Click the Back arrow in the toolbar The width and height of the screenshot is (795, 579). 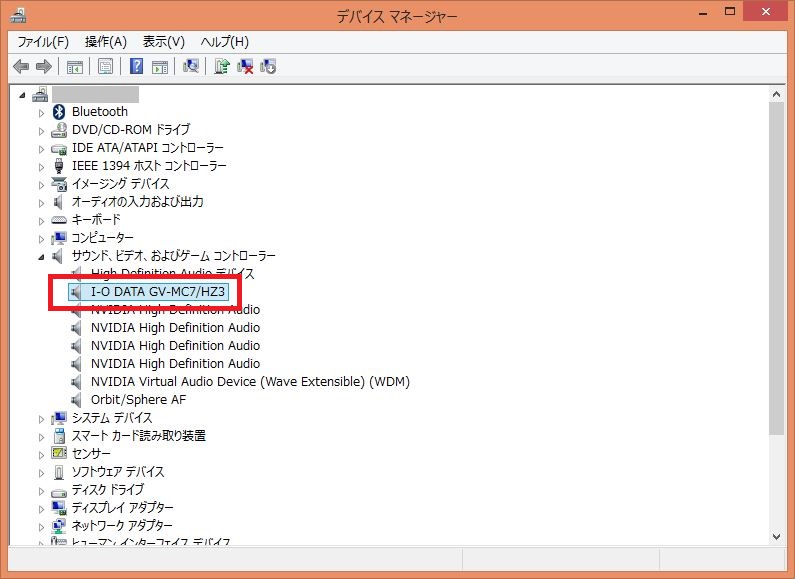pos(21,66)
